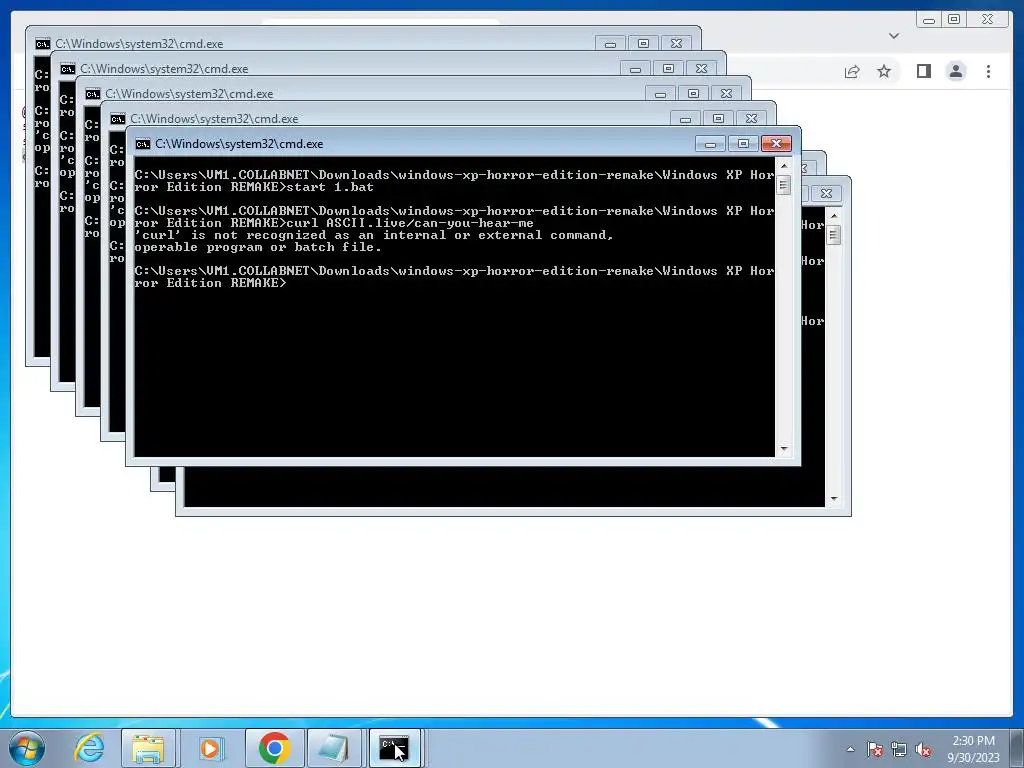
Task: Expand Chrome tab search chevron
Action: point(894,36)
